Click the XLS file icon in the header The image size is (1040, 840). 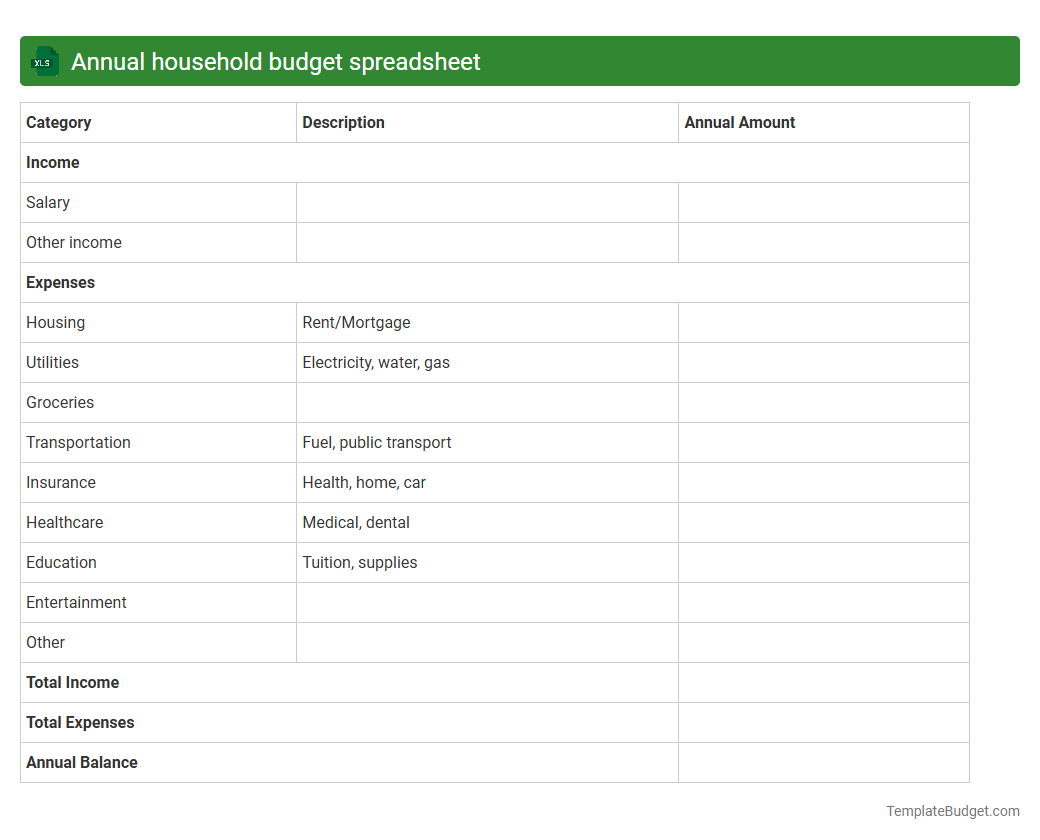(44, 61)
